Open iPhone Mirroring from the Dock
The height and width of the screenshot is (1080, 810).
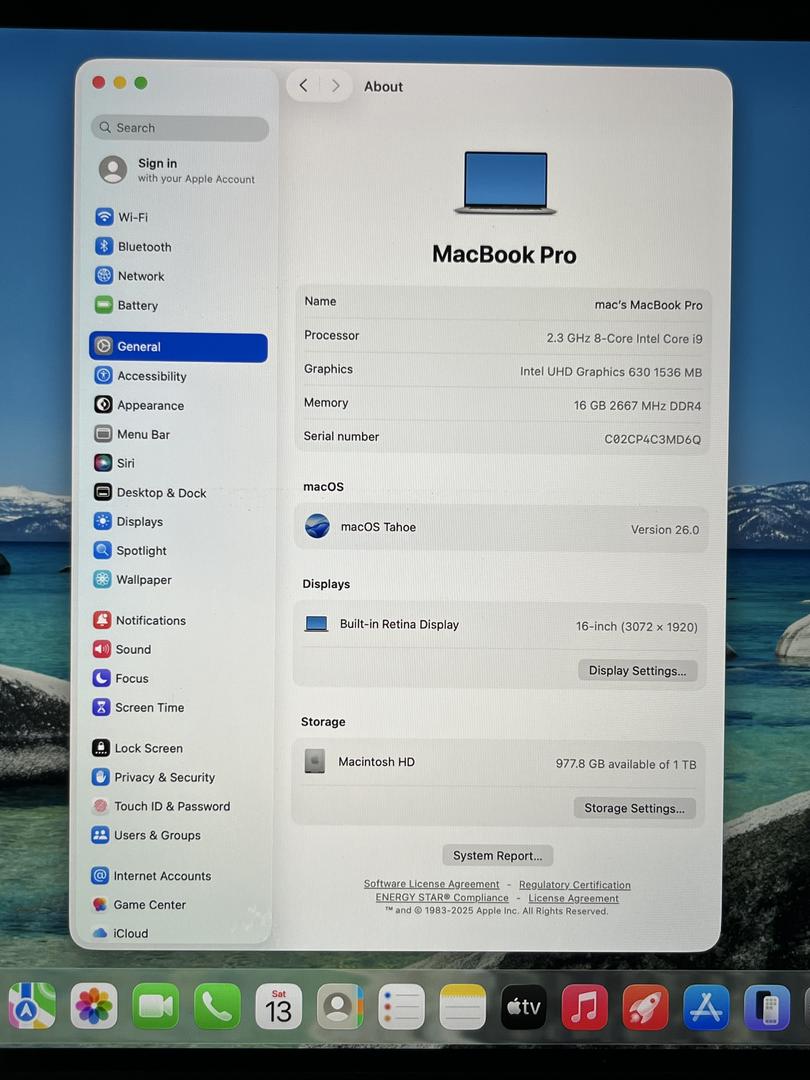click(767, 1007)
